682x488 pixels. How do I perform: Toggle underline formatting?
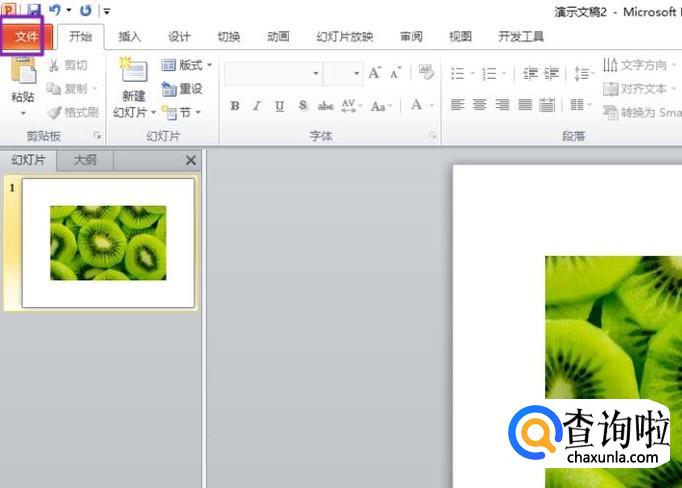point(280,106)
